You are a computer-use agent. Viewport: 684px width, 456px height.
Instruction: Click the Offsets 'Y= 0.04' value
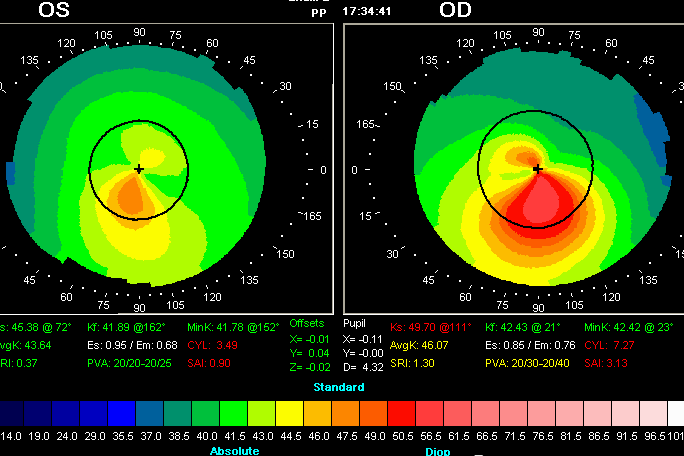tap(309, 353)
